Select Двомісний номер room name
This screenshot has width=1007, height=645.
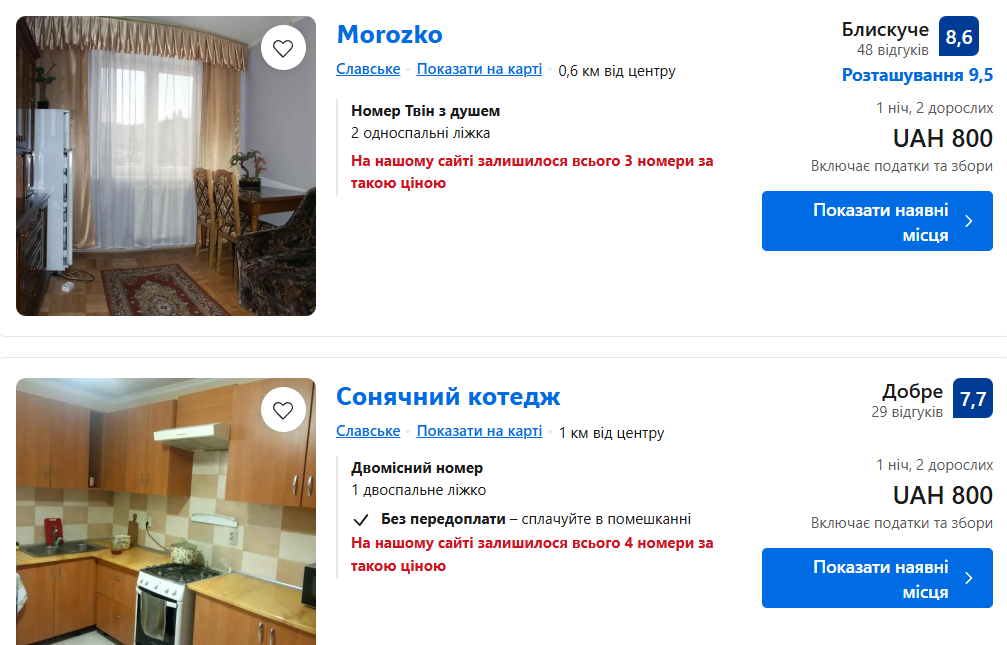pyautogui.click(x=416, y=468)
